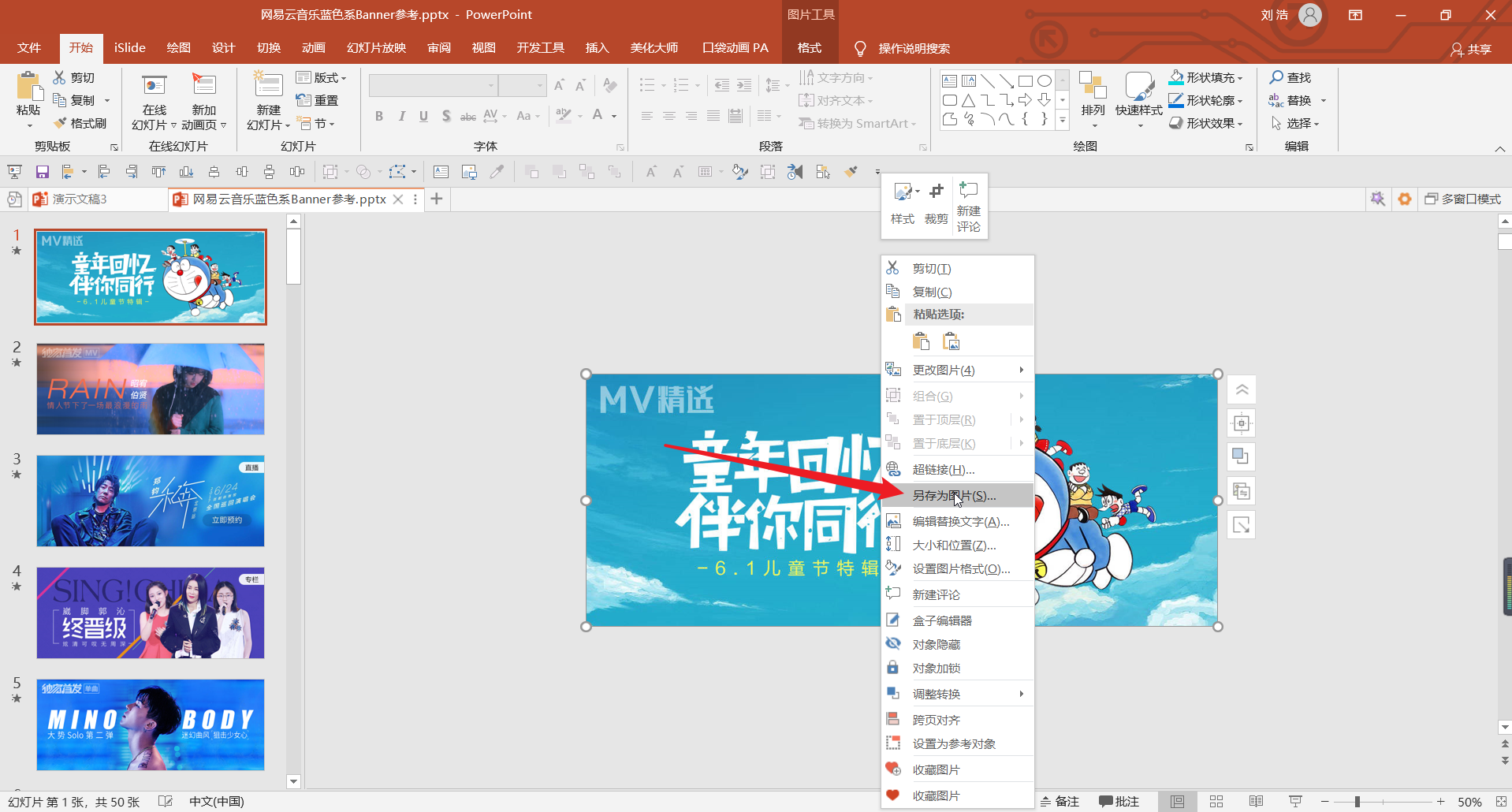Choose Hyperlink menu entry

pyautogui.click(x=957, y=469)
